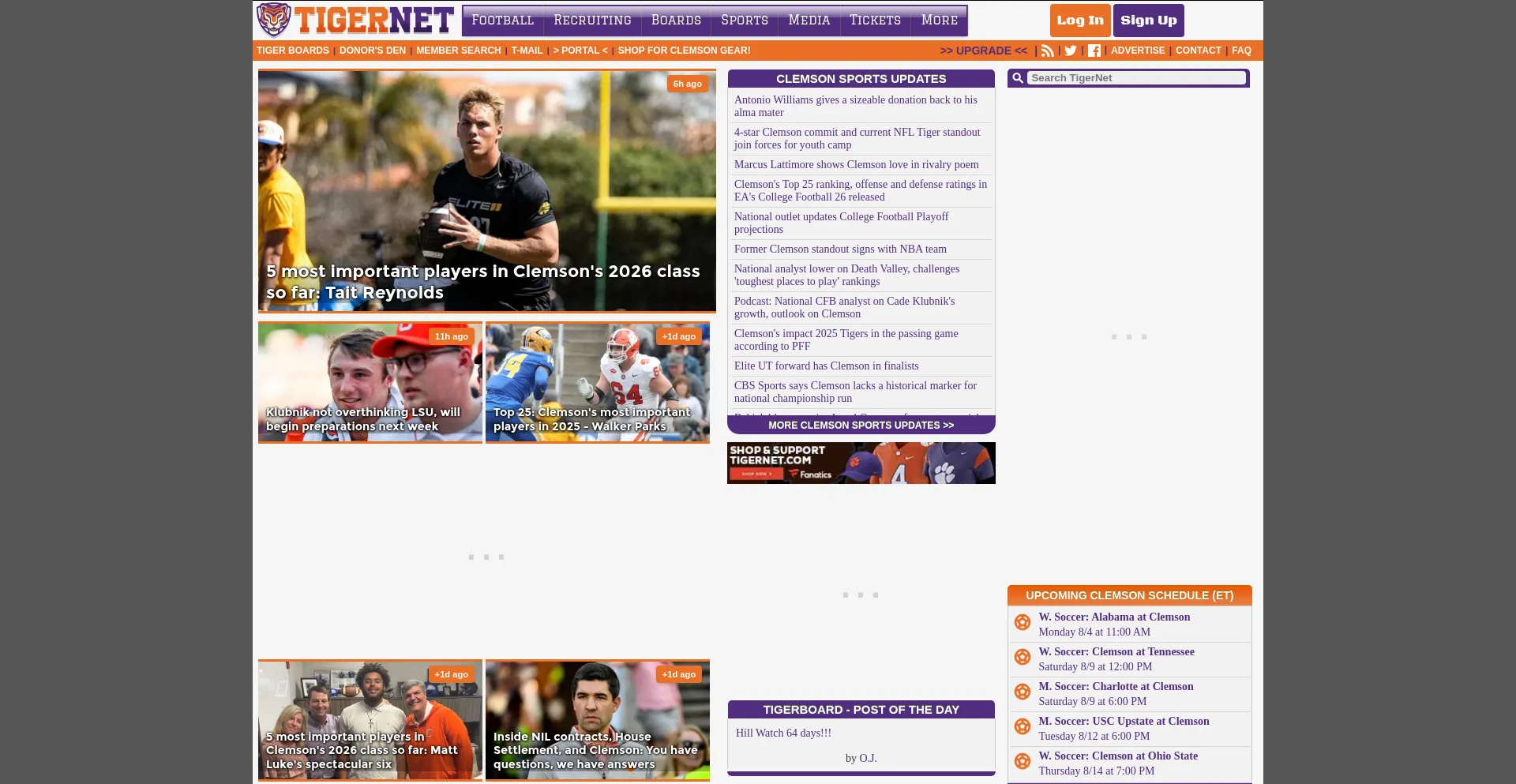The height and width of the screenshot is (784, 1516).
Task: Click More Clemson Sports Updates button
Action: [x=861, y=425]
